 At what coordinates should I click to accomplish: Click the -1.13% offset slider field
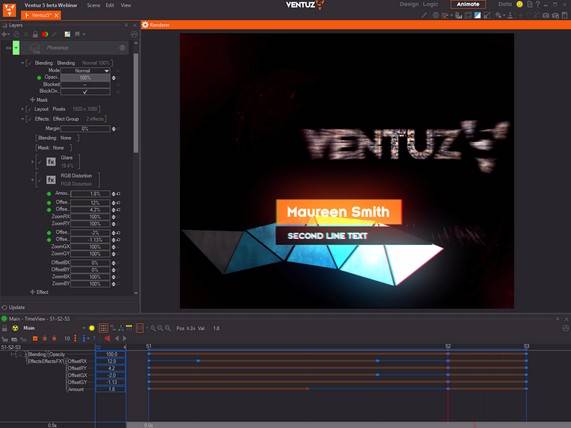(x=90, y=240)
